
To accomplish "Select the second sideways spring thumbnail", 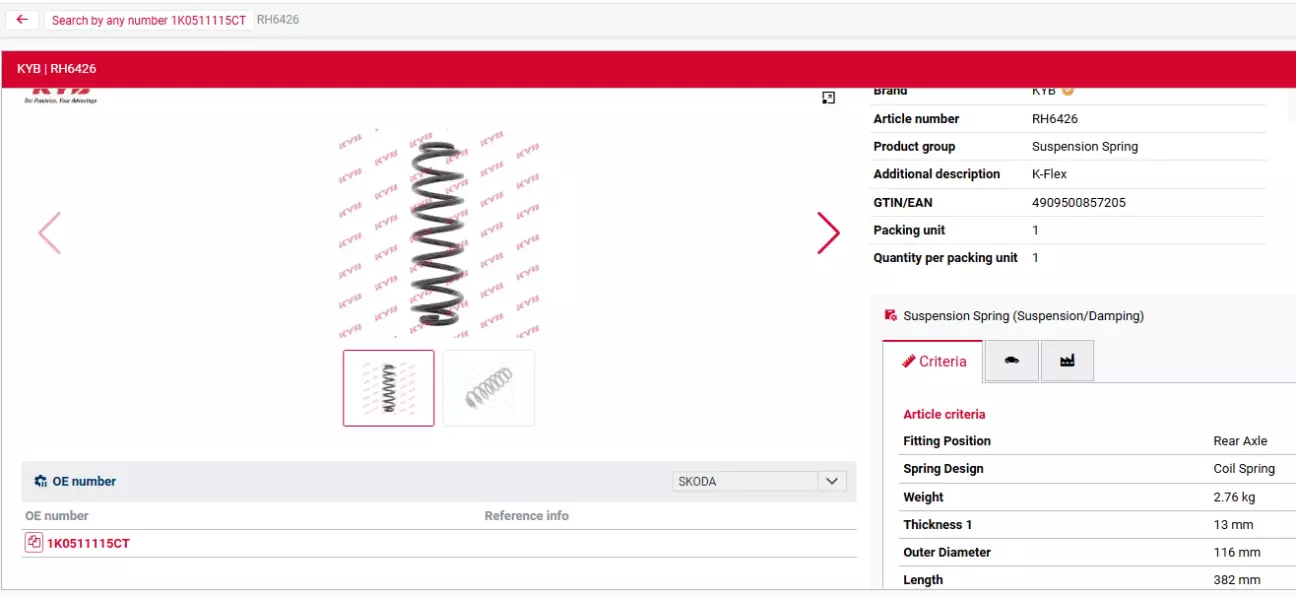I will (x=488, y=388).
